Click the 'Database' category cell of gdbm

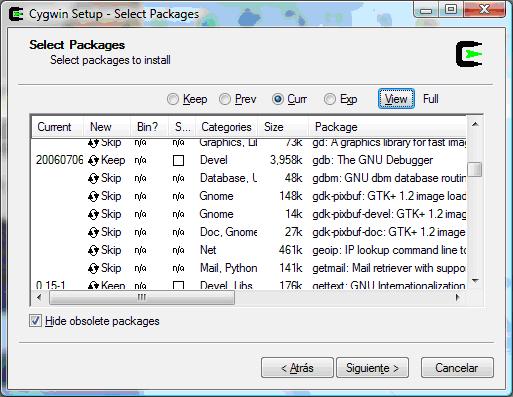point(228,178)
